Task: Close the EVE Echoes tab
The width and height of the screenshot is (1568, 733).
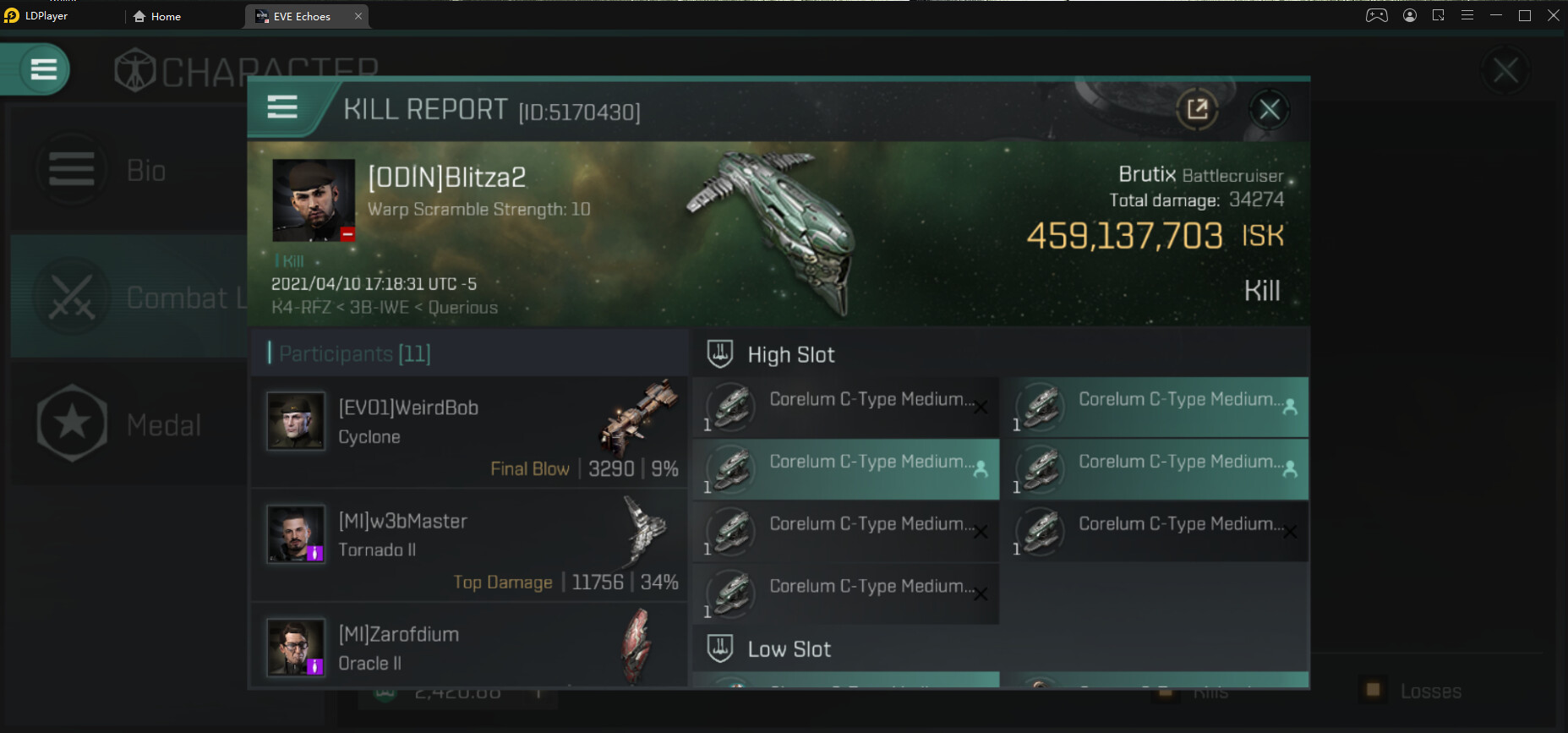Action: coord(358,16)
